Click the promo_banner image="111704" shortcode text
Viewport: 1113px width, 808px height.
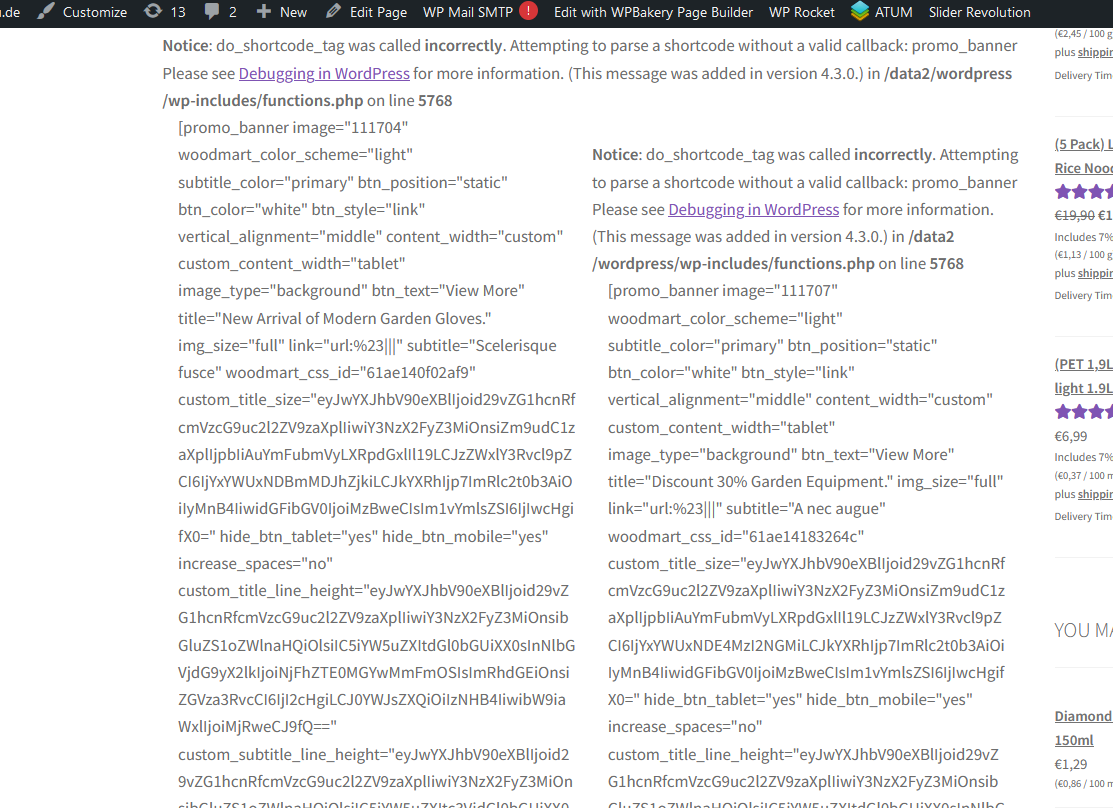[x=293, y=128]
